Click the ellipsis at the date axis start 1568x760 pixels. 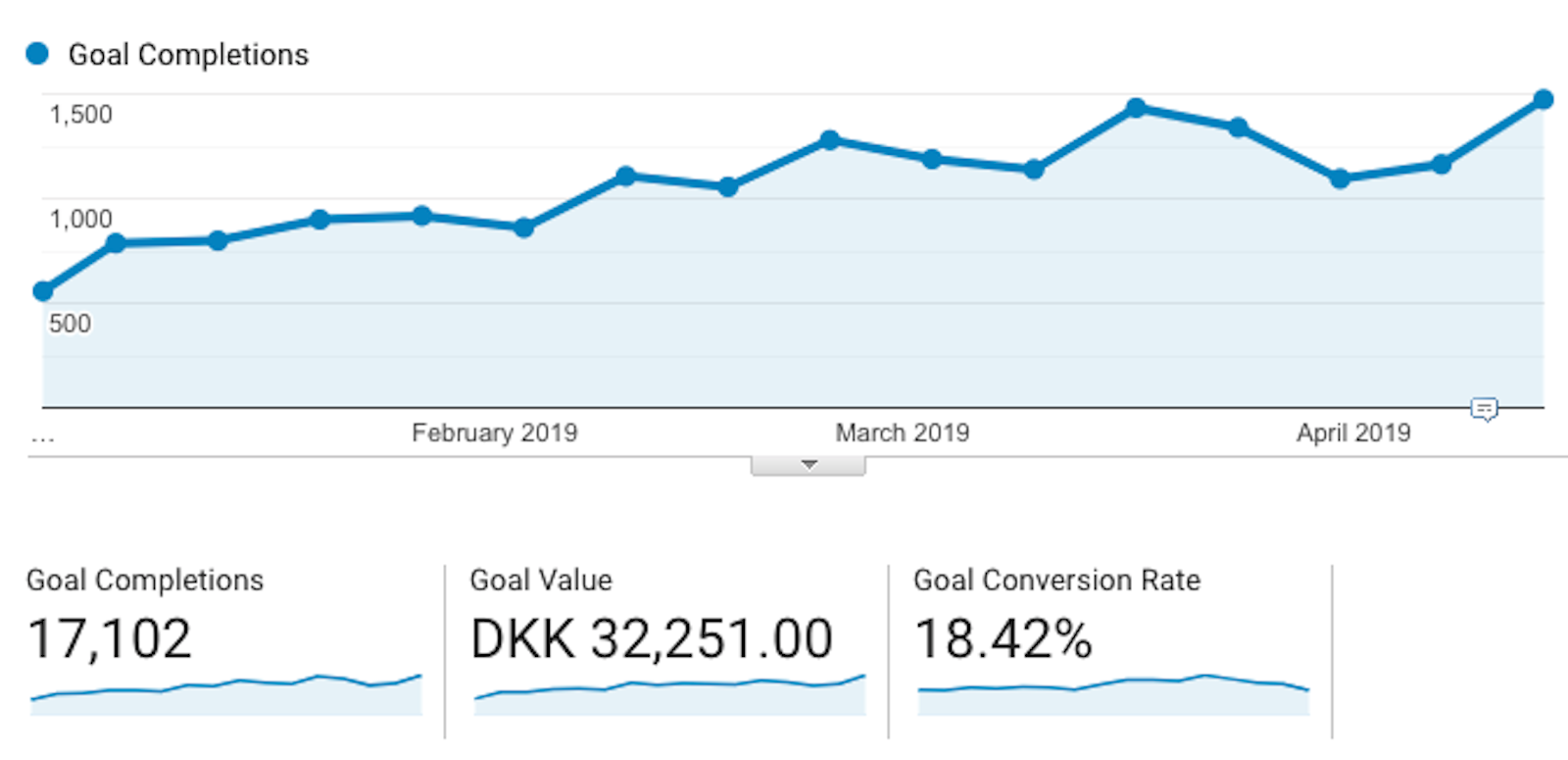pyautogui.click(x=42, y=437)
